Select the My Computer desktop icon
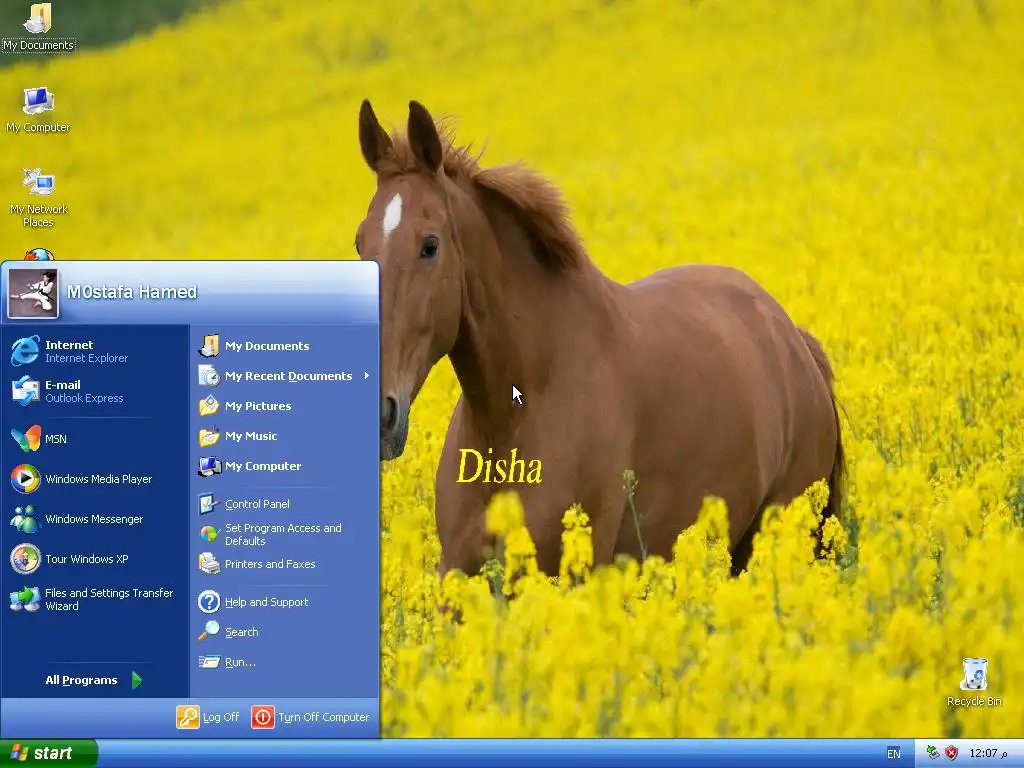The height and width of the screenshot is (768, 1024). point(38,109)
